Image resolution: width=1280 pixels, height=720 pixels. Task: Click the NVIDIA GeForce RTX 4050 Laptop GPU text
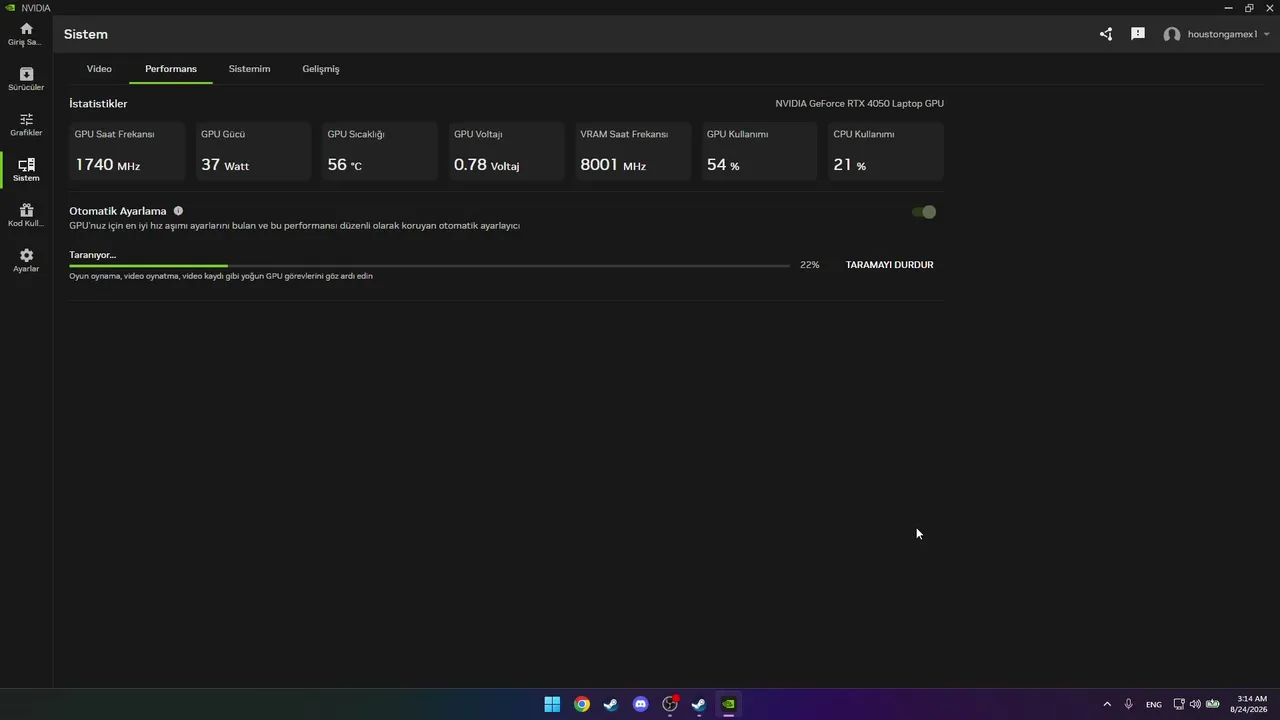(859, 104)
